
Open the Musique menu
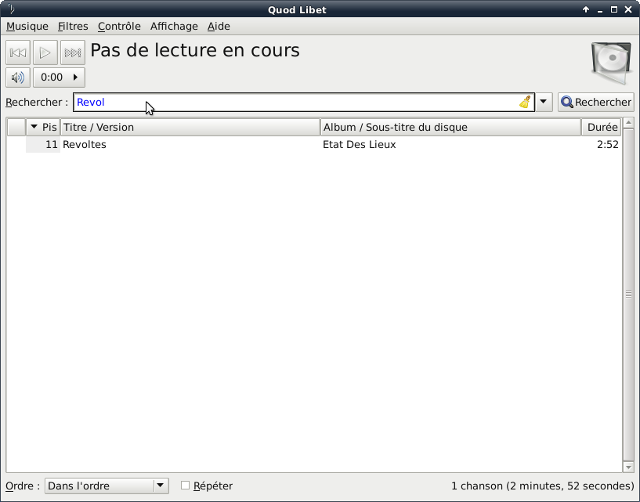[27, 26]
